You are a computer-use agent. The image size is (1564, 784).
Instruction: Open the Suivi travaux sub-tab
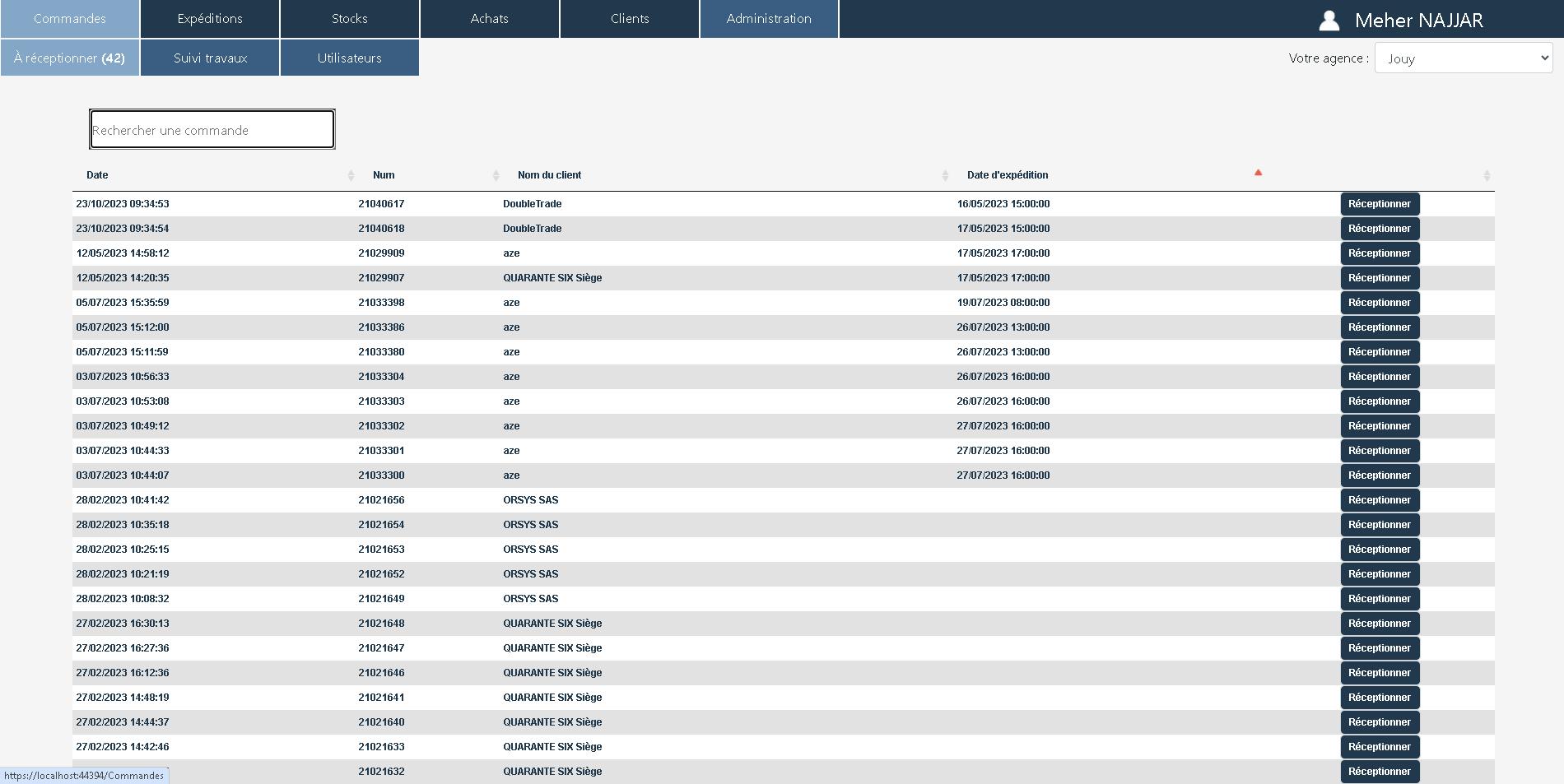[x=210, y=58]
